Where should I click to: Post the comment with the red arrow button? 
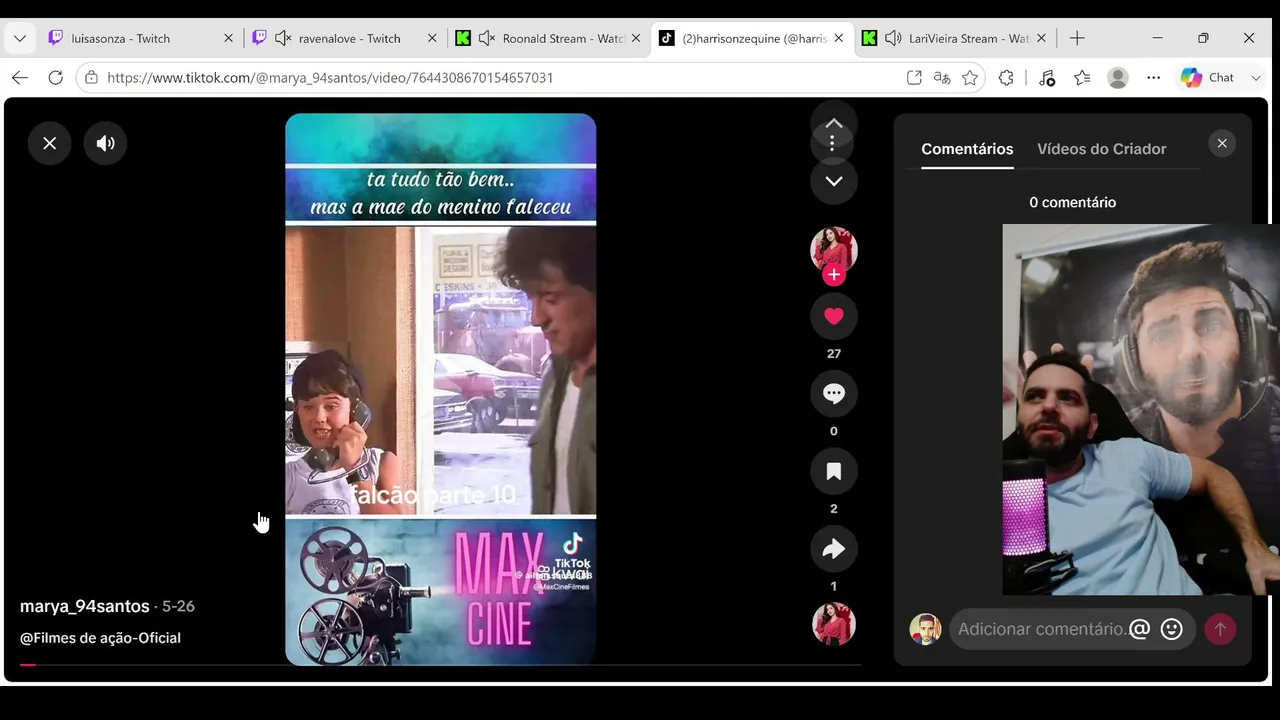tap(1220, 629)
